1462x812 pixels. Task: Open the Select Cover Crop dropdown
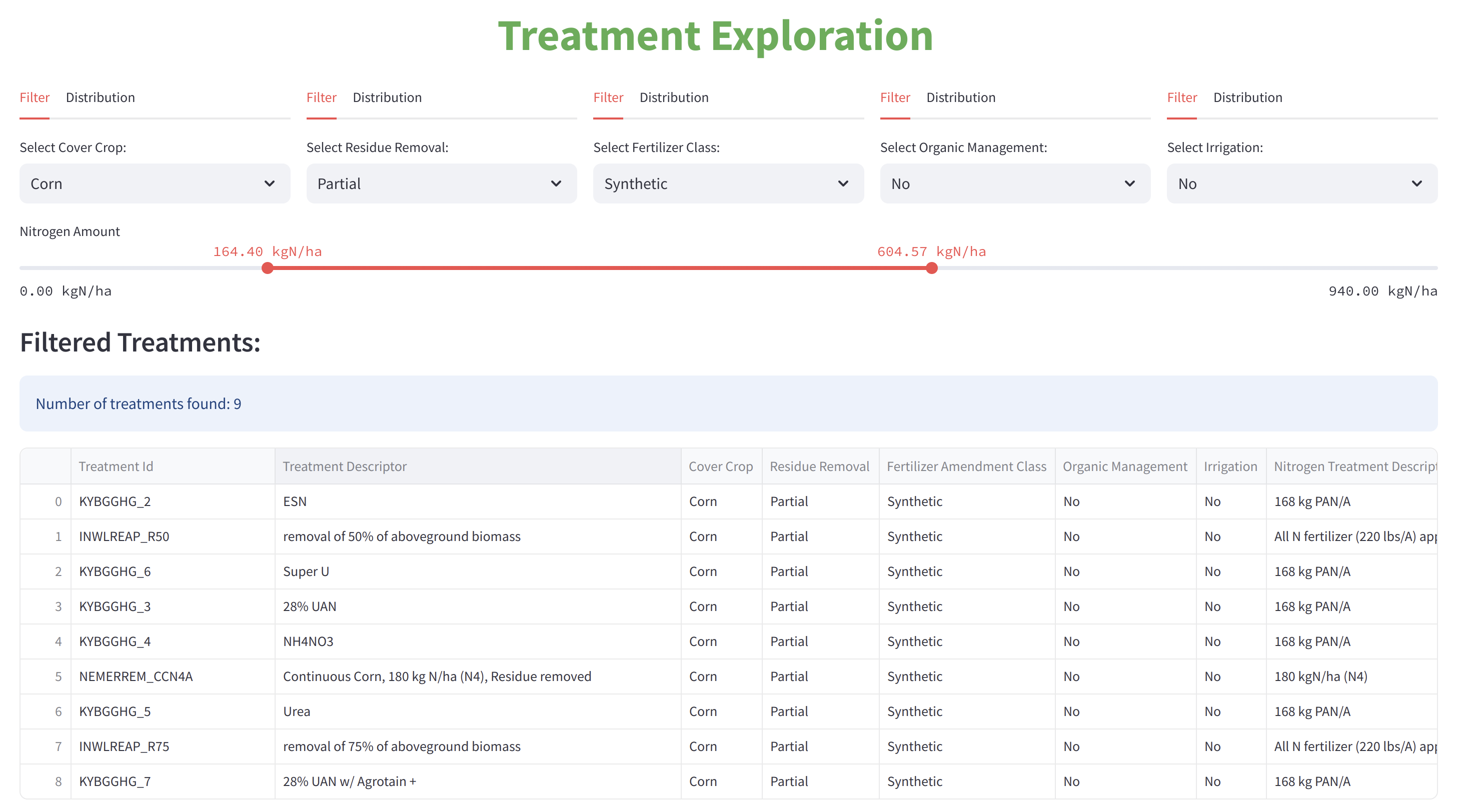tap(155, 183)
